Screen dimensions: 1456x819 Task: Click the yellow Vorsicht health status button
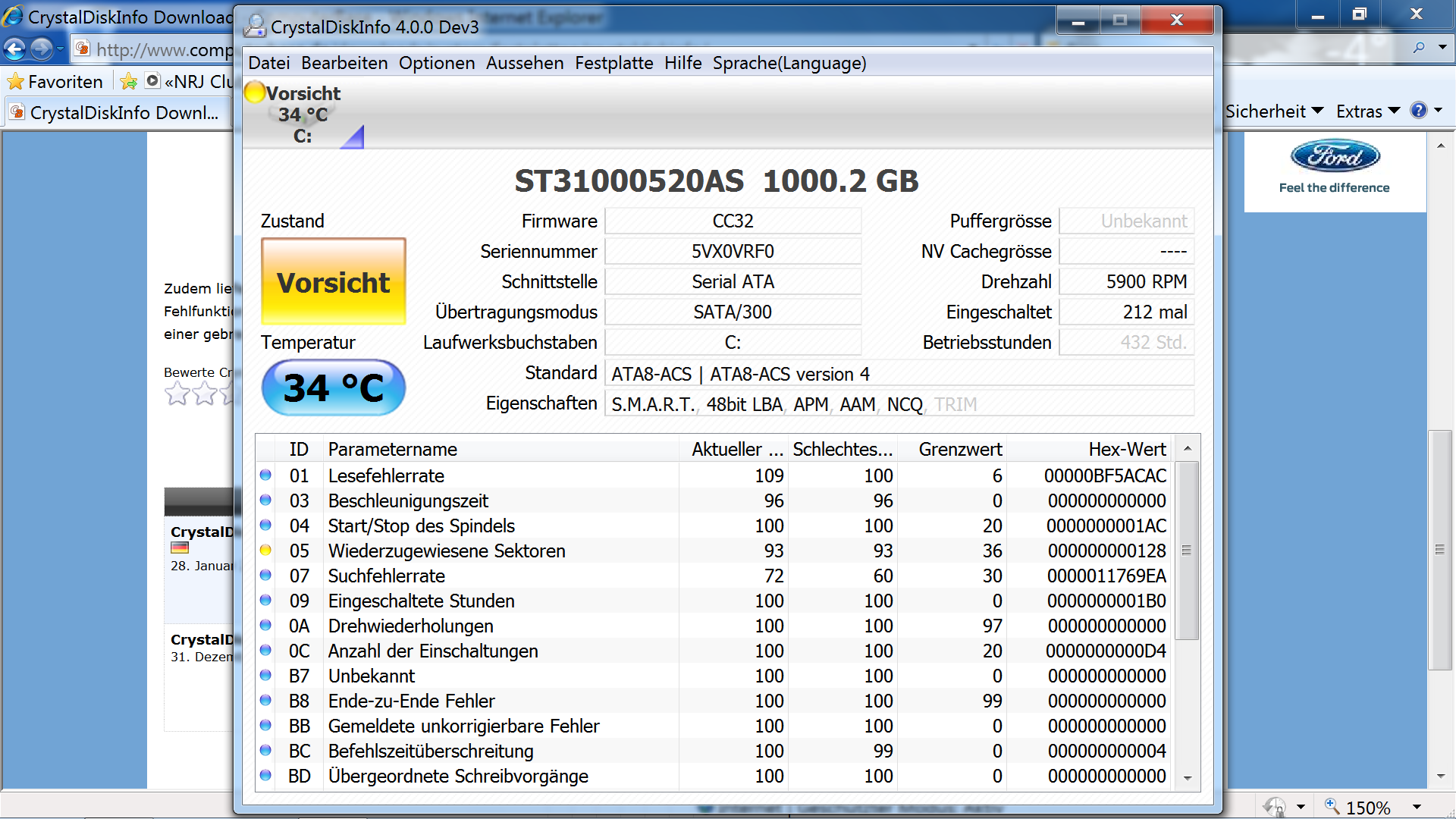click(x=334, y=281)
